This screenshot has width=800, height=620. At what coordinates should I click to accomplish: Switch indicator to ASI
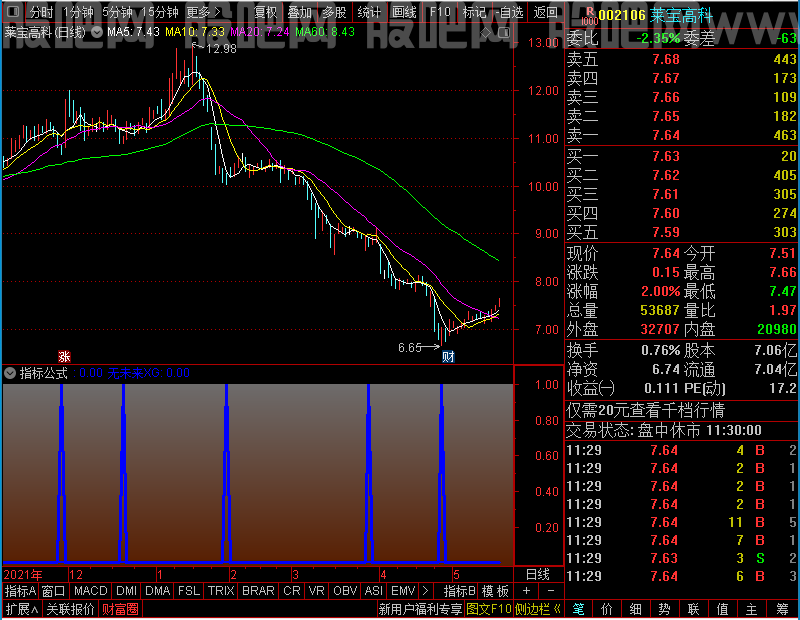click(373, 591)
